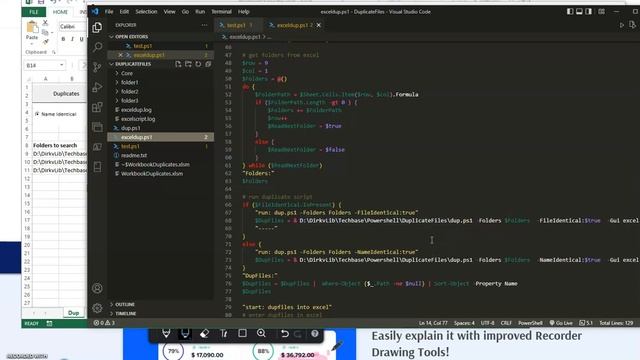Toggle the primary side bar layout icon
Viewport: 640px width, 360px height.
click(570, 11)
